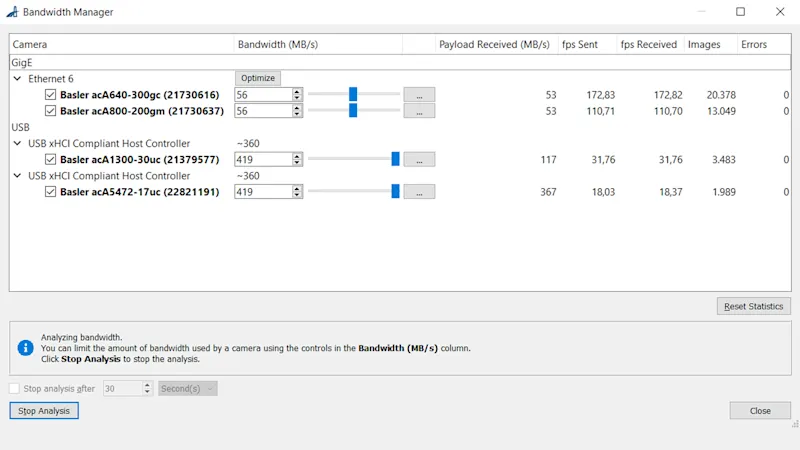Open the Second(s) time unit dropdown
Viewport: 800px width, 450px height.
[x=187, y=388]
